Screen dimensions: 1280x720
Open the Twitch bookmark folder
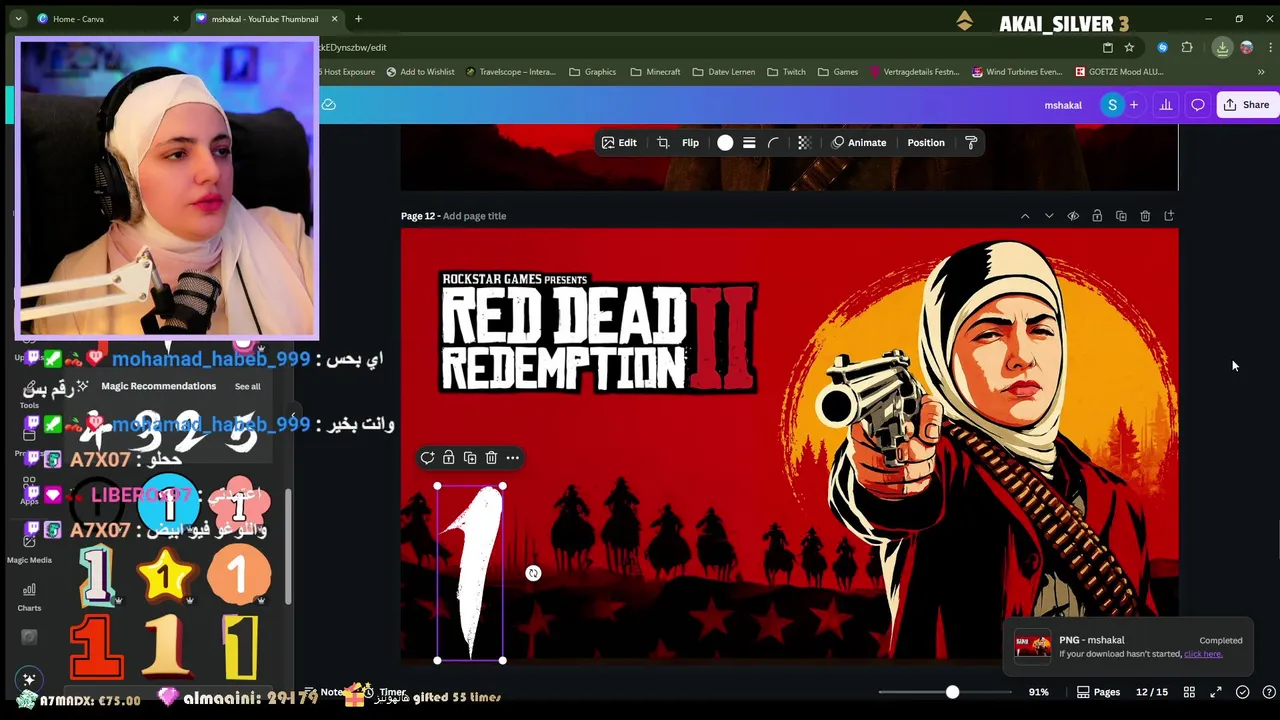[x=787, y=72]
